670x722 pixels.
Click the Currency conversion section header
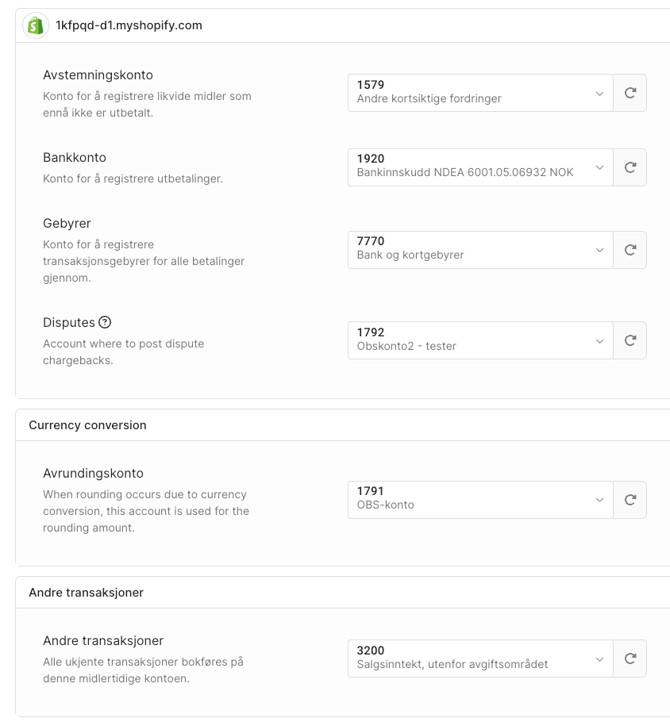click(x=87, y=425)
